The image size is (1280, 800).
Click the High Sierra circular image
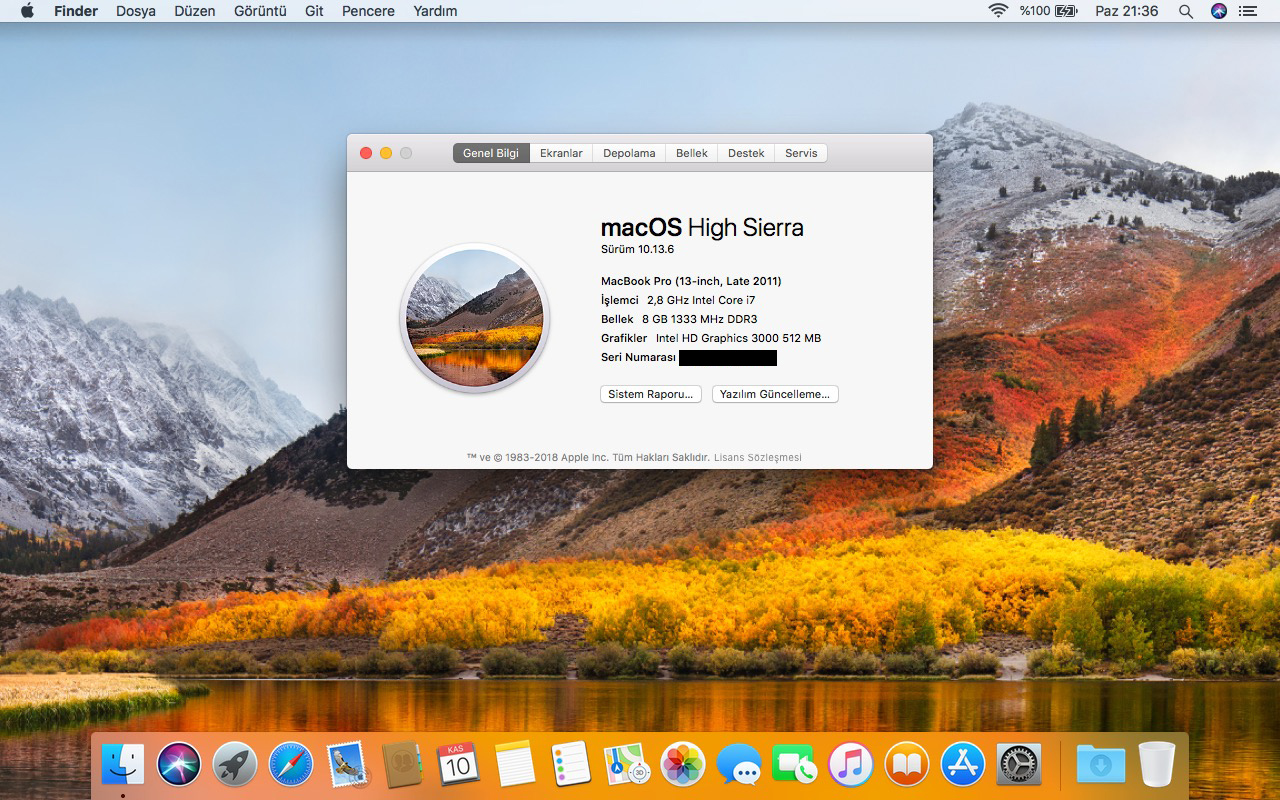[475, 319]
